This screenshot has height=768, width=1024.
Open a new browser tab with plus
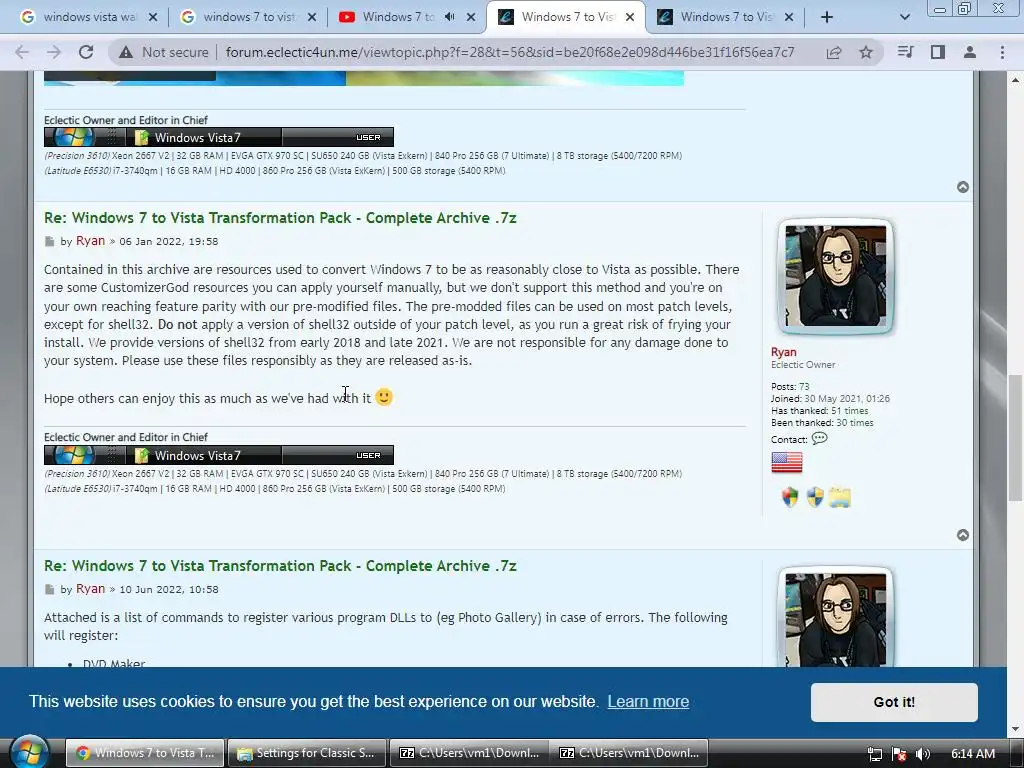827,17
